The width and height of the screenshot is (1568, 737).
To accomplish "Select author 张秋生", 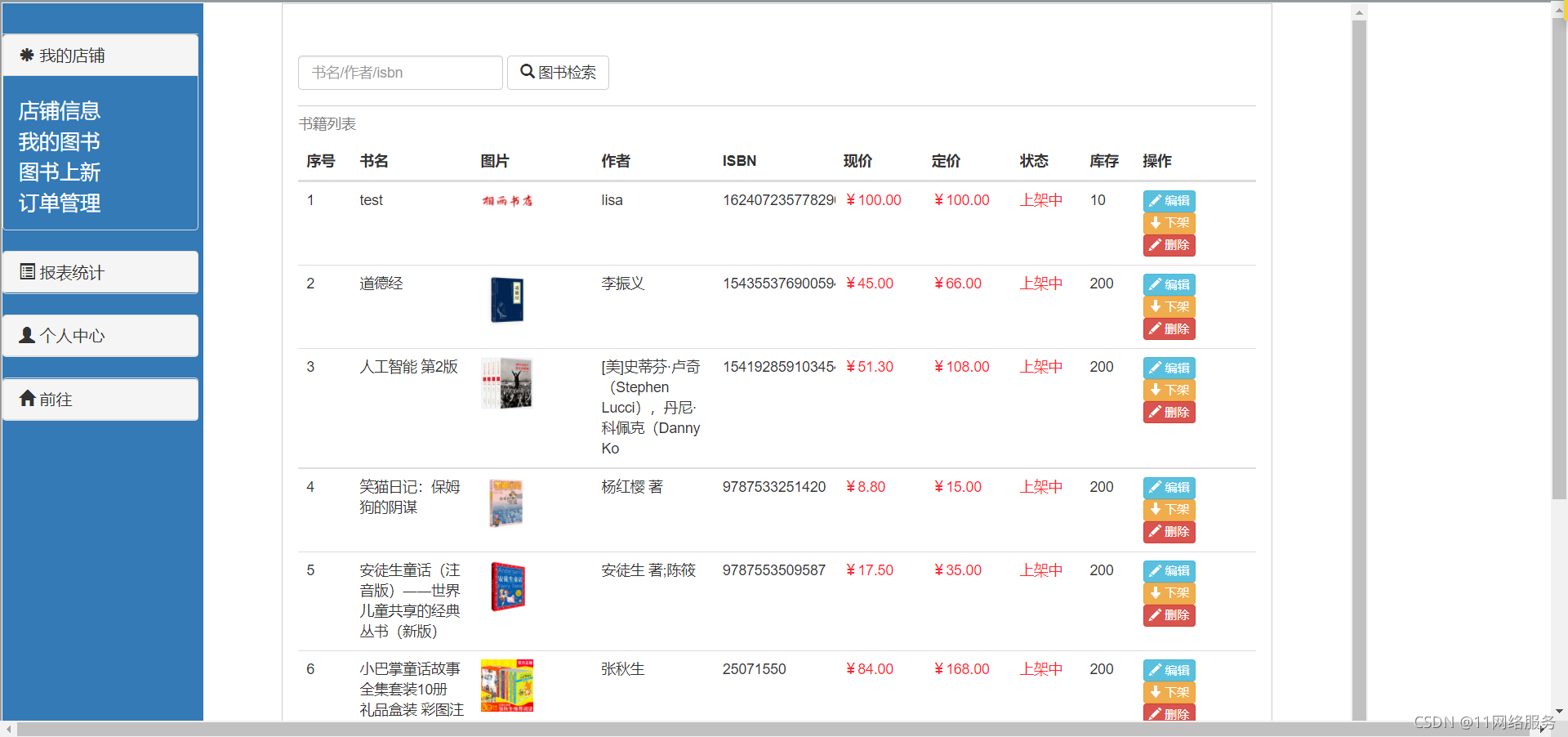I will point(623,669).
